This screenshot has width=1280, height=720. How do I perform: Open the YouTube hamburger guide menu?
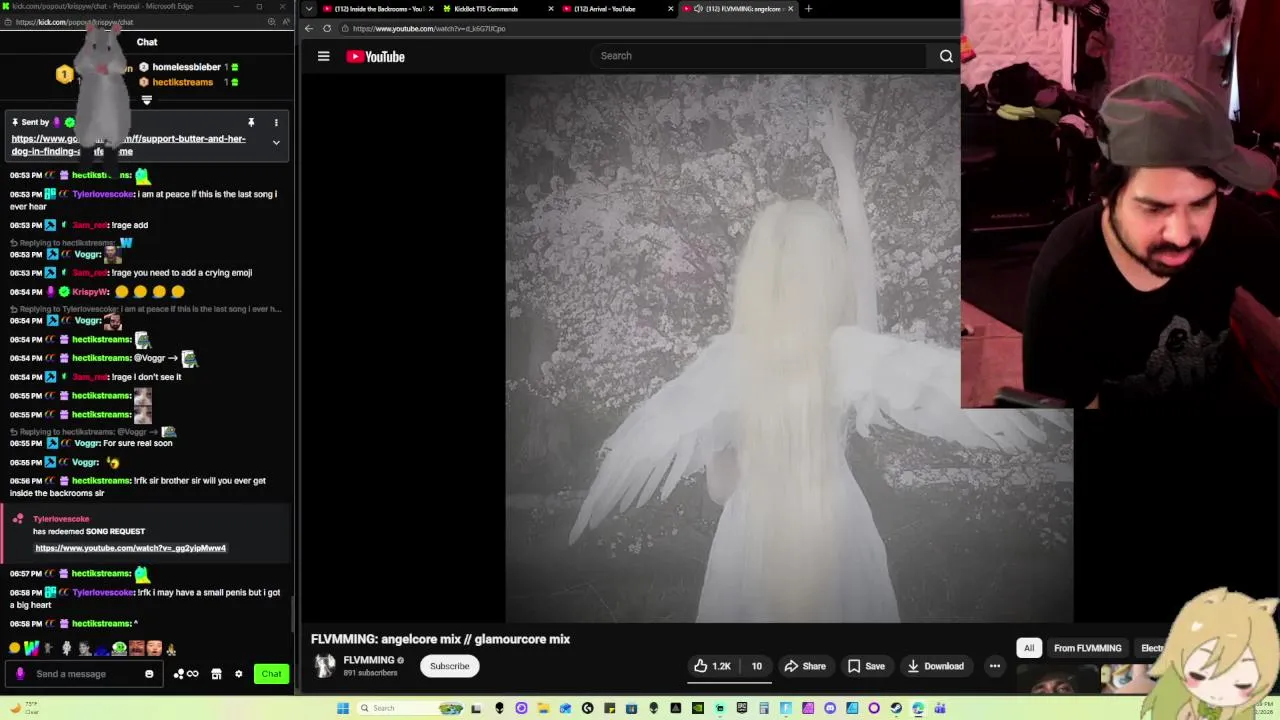(x=323, y=56)
